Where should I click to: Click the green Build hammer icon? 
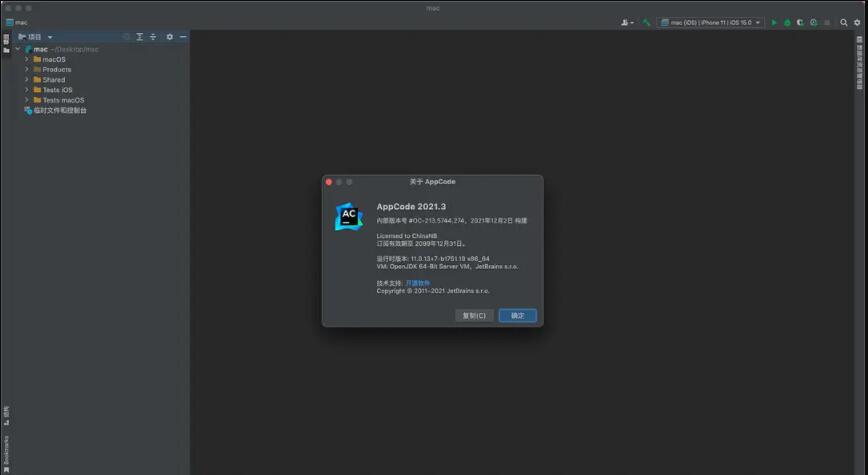point(646,23)
